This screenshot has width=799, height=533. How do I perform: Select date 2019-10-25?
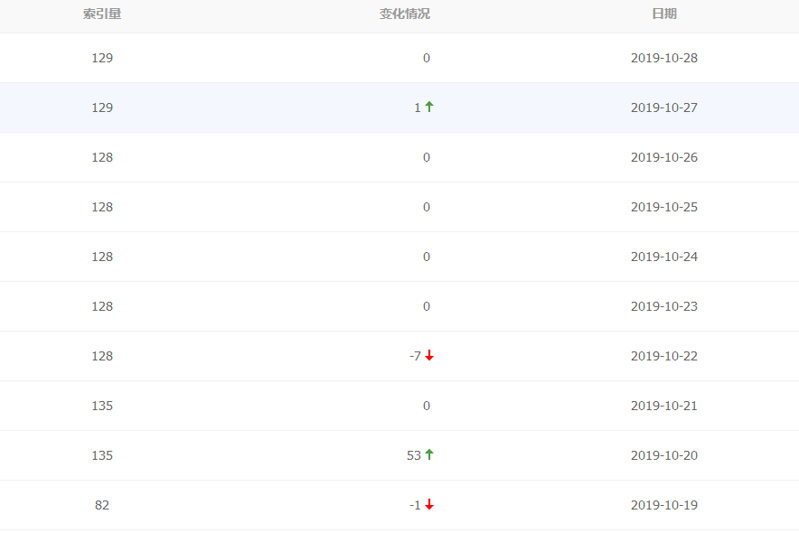point(664,207)
